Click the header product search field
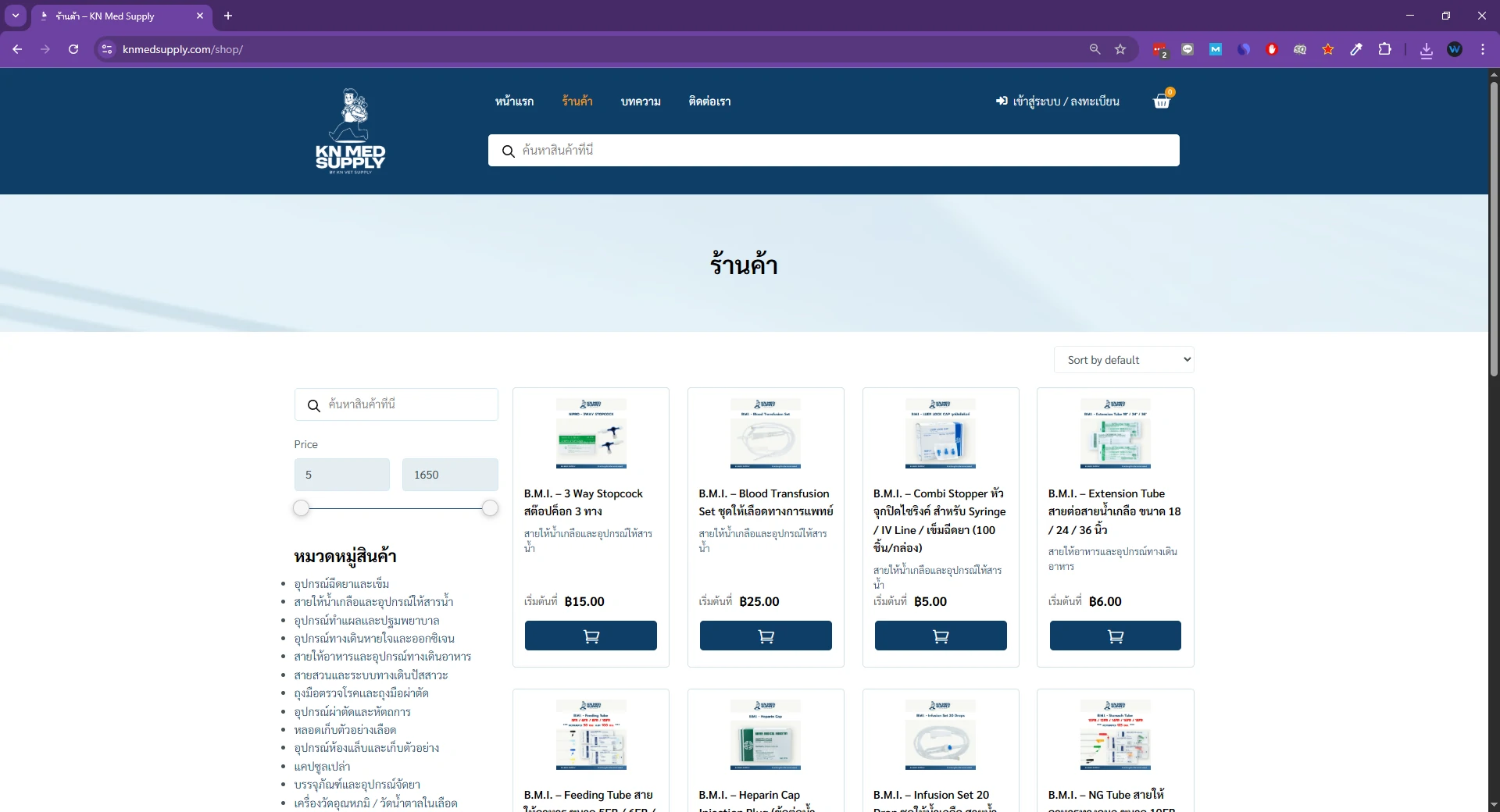The image size is (1500, 812). point(834,151)
